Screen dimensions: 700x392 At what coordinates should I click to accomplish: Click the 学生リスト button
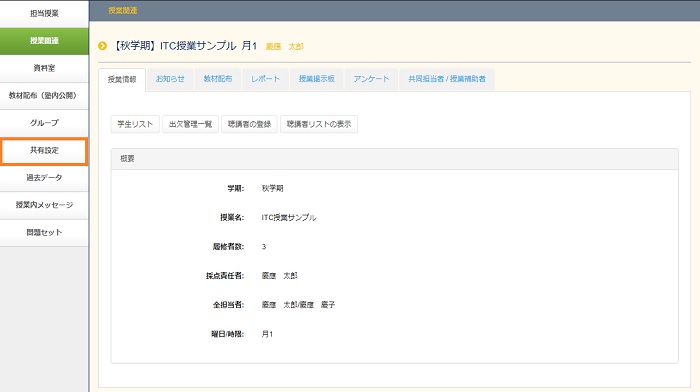135,124
